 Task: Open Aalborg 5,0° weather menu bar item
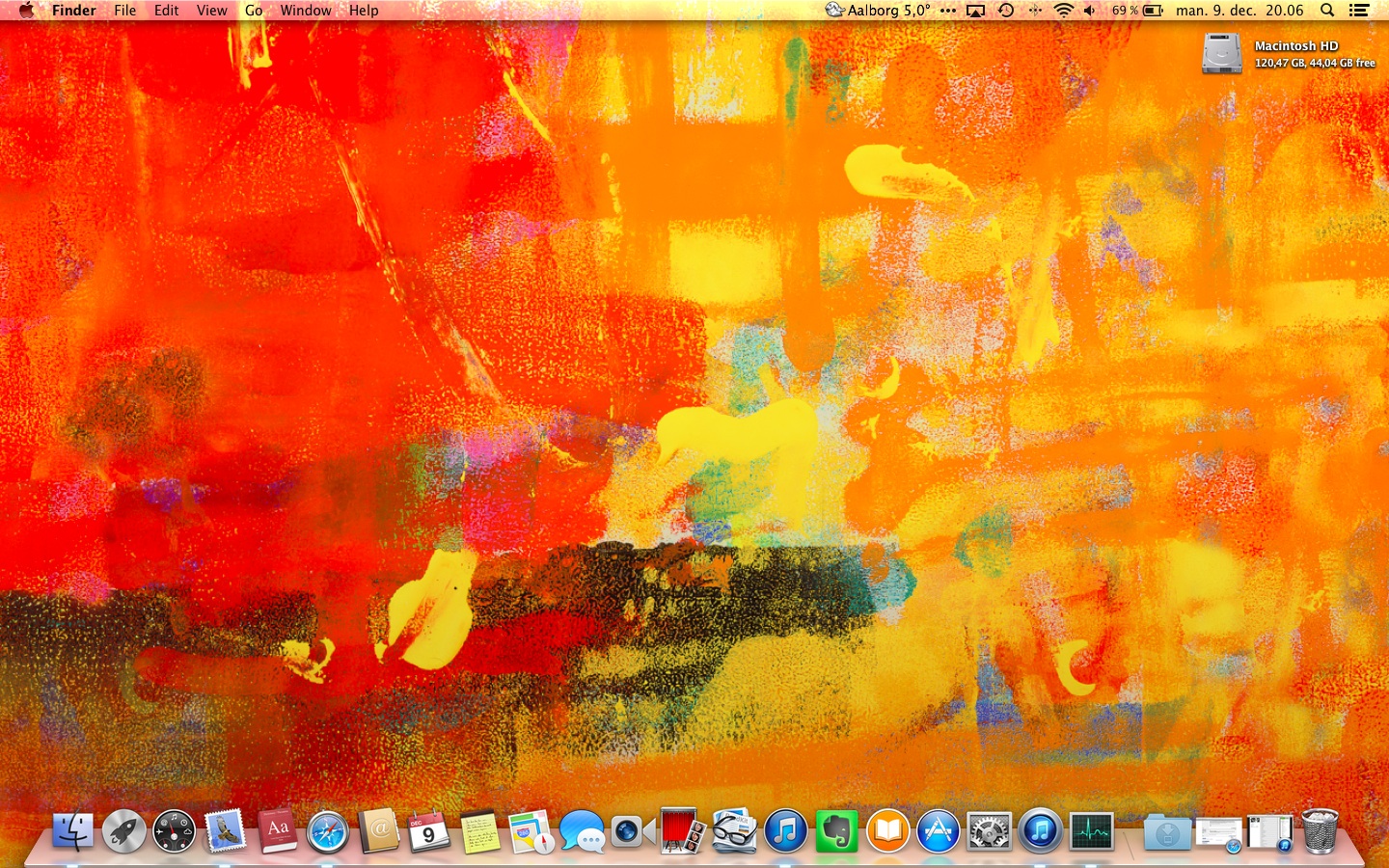pyautogui.click(x=878, y=11)
